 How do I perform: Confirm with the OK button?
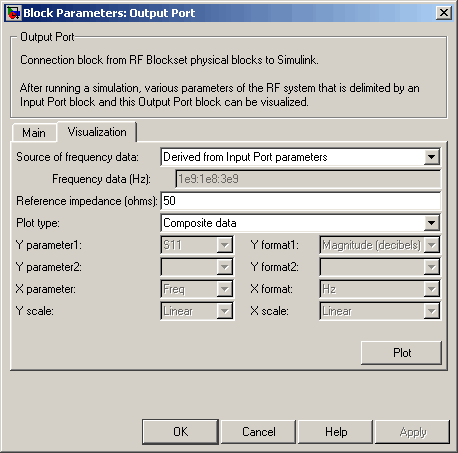pos(180,432)
